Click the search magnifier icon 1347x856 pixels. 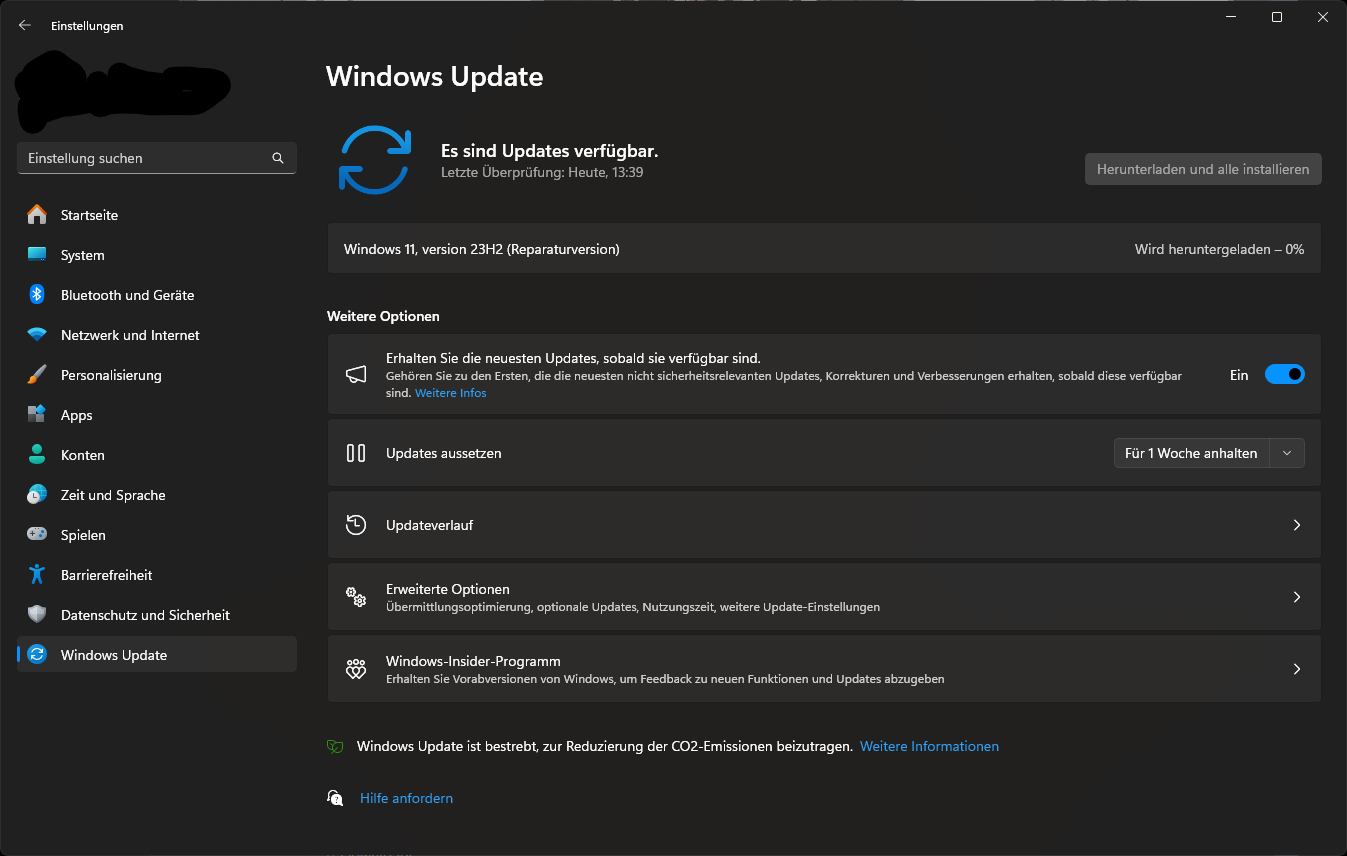pos(278,158)
